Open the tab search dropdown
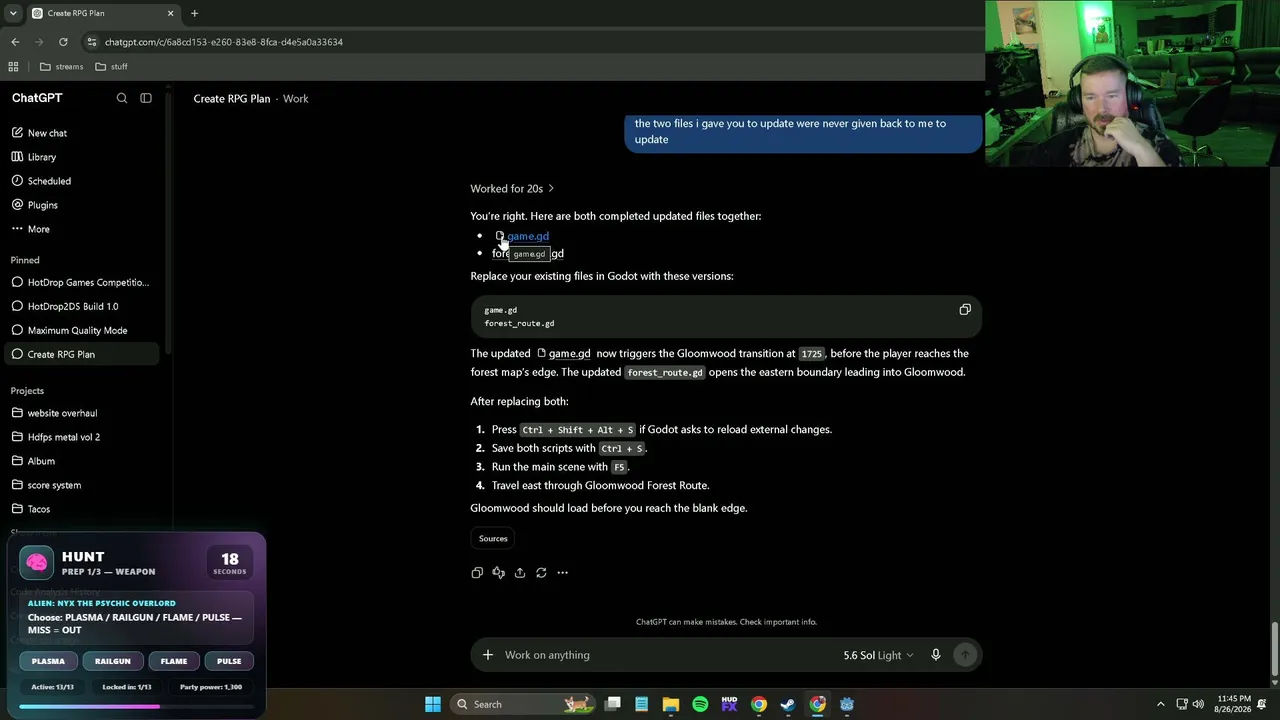 13,14
